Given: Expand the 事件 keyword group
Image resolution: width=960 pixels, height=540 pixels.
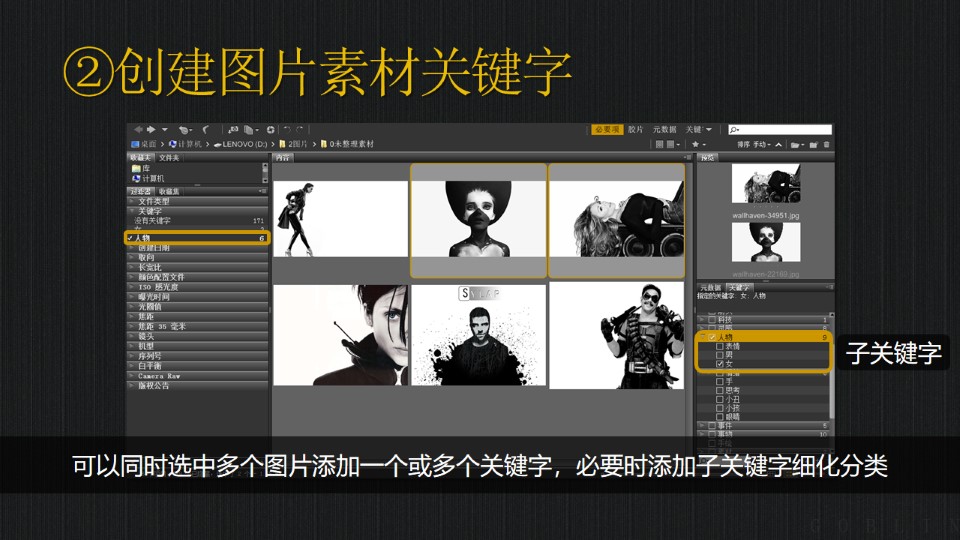Looking at the screenshot, I should tap(702, 425).
